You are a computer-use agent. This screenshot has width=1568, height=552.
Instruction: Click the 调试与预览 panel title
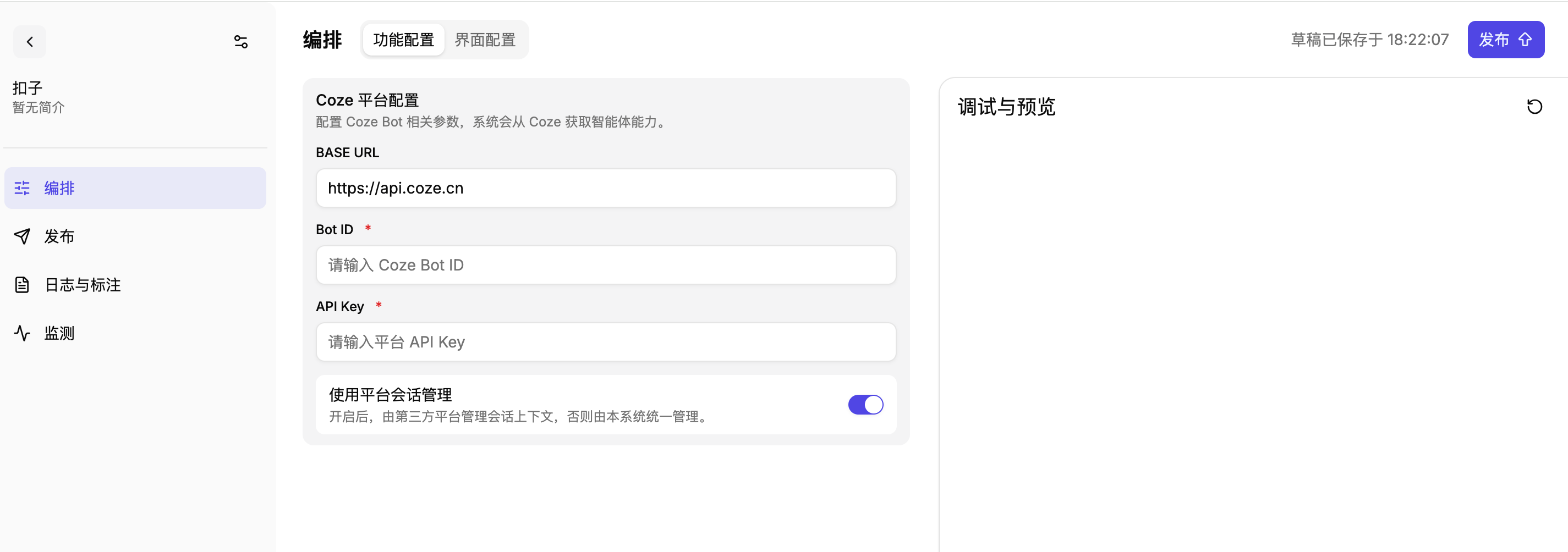pyautogui.click(x=1006, y=107)
